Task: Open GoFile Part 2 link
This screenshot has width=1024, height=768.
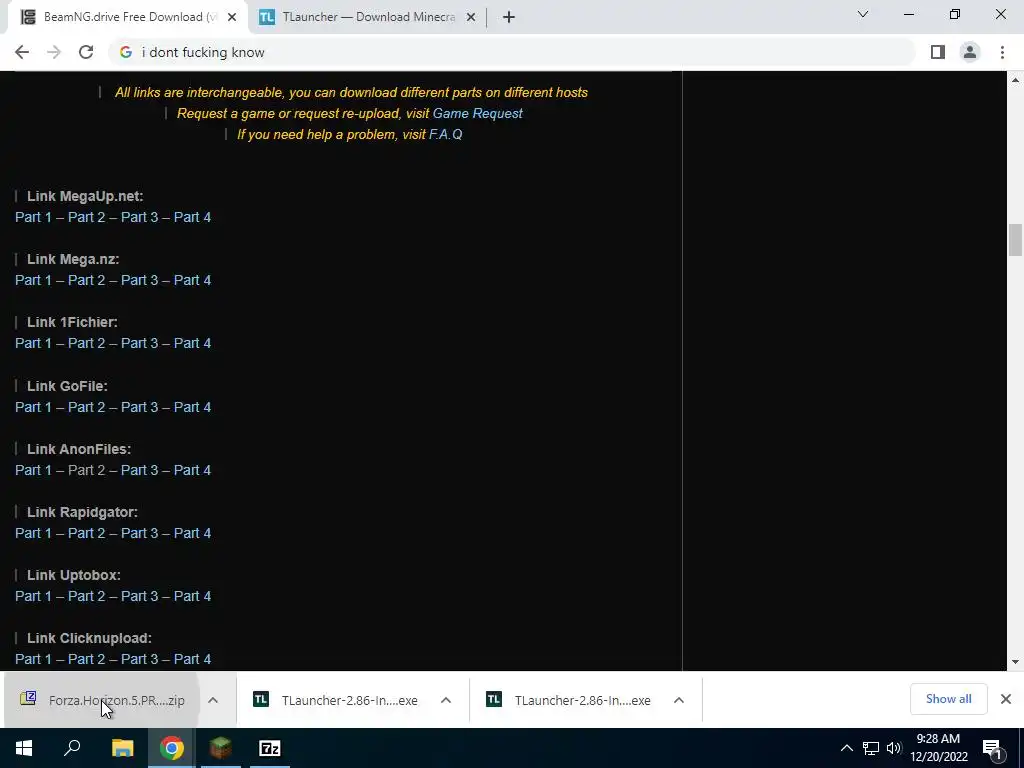Action: 86,407
